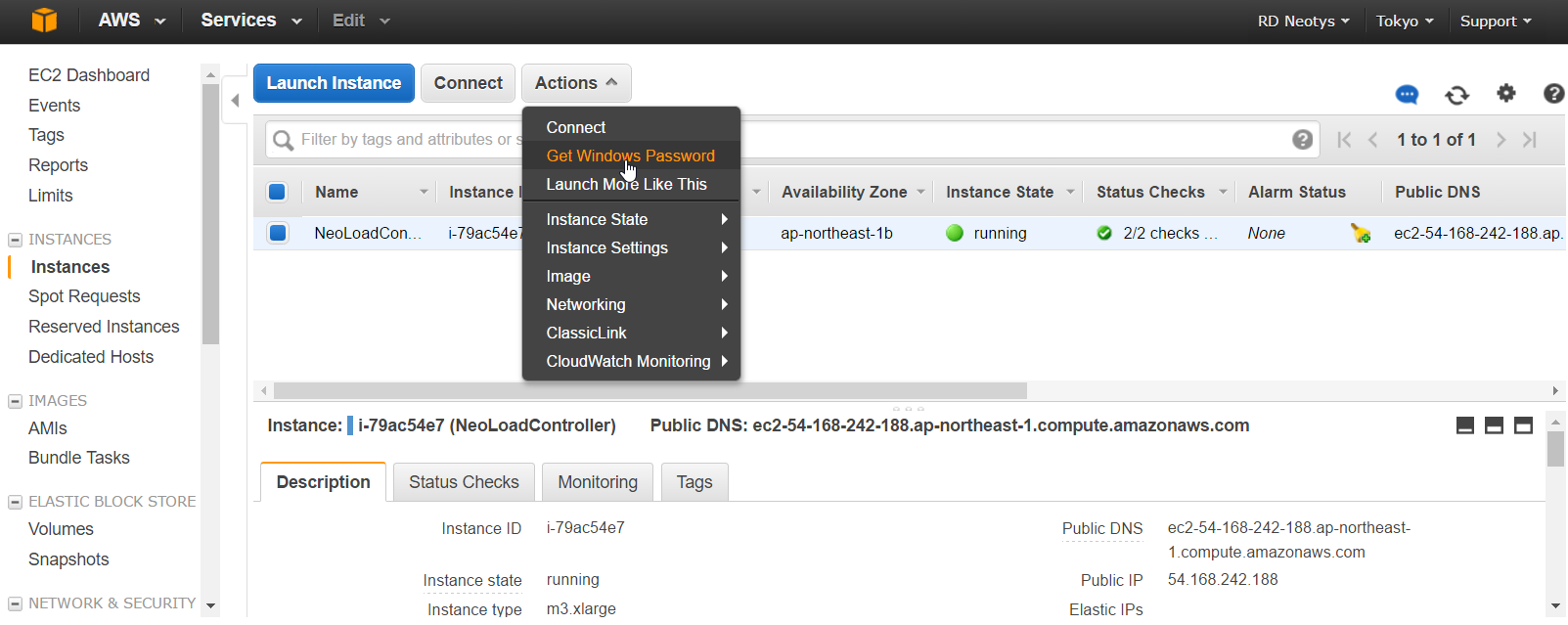Screen dimensions: 1568x625
Task: Open Volumes in the sidebar
Action: click(x=61, y=529)
